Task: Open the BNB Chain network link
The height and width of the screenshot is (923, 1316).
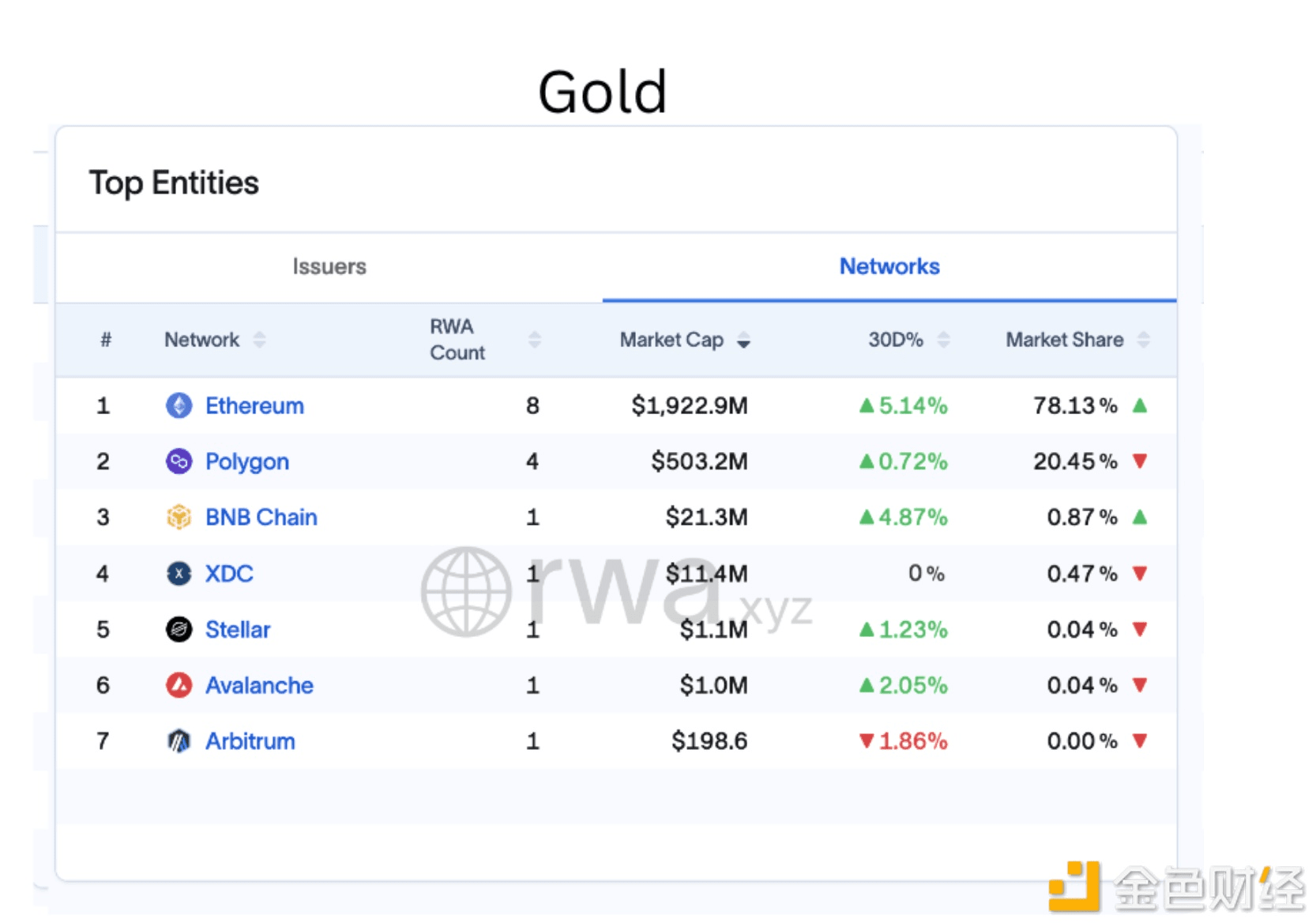Action: 261,518
